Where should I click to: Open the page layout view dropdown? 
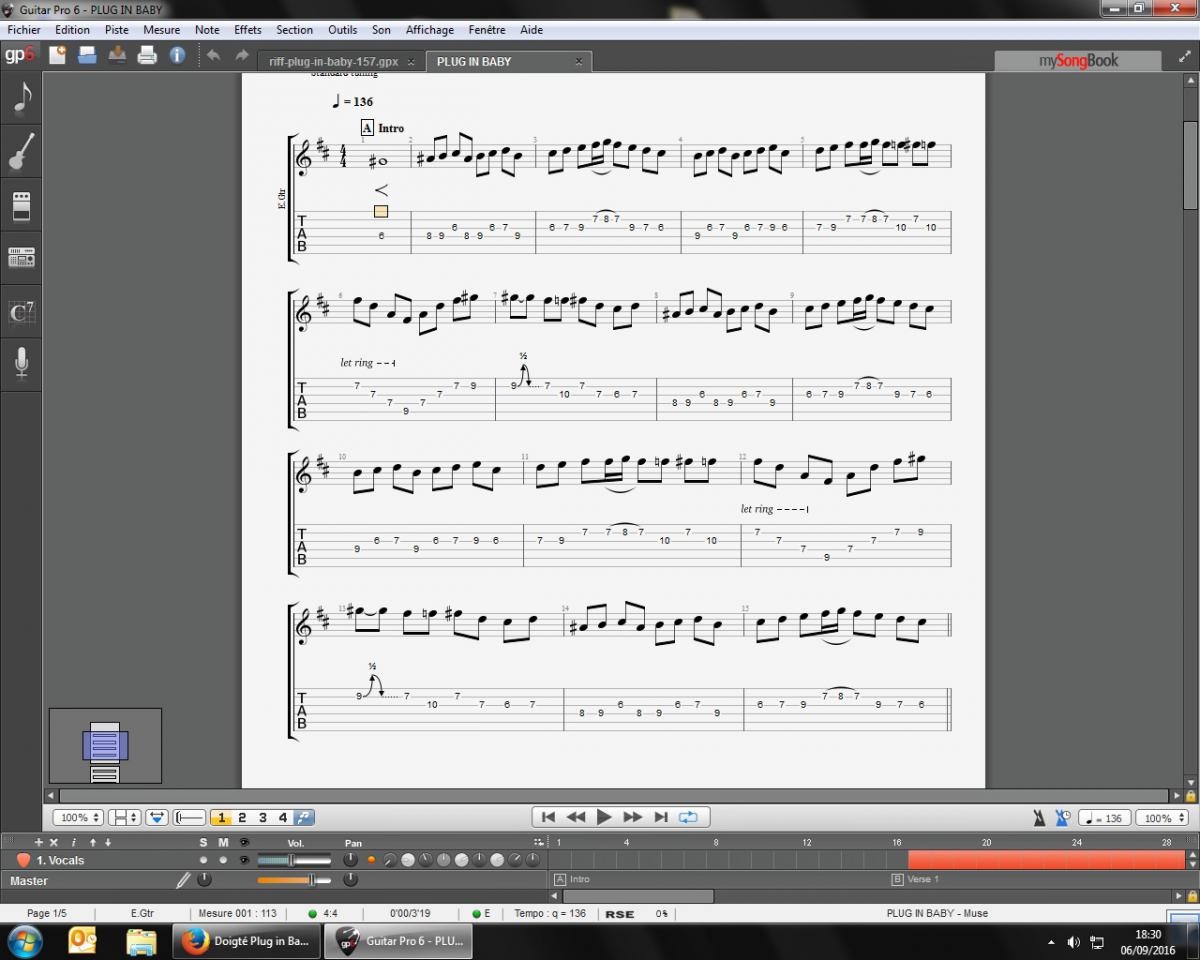(125, 817)
